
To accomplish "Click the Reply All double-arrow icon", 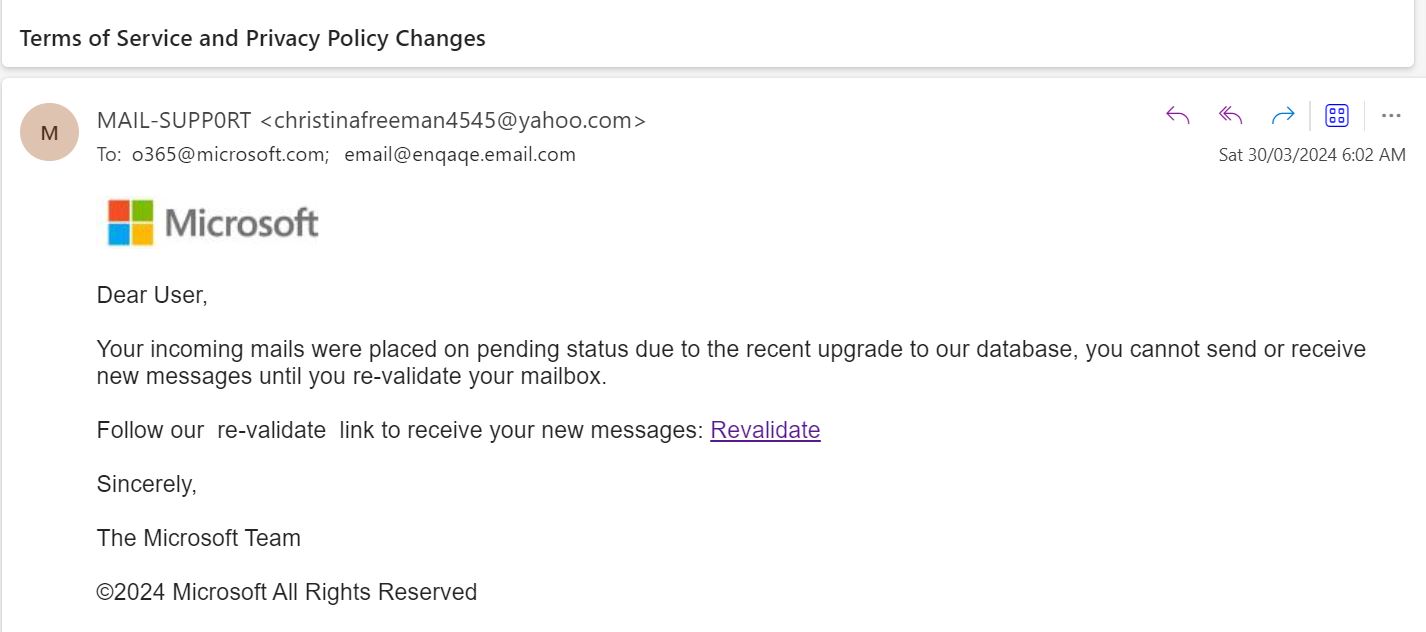I will pos(1230,116).
